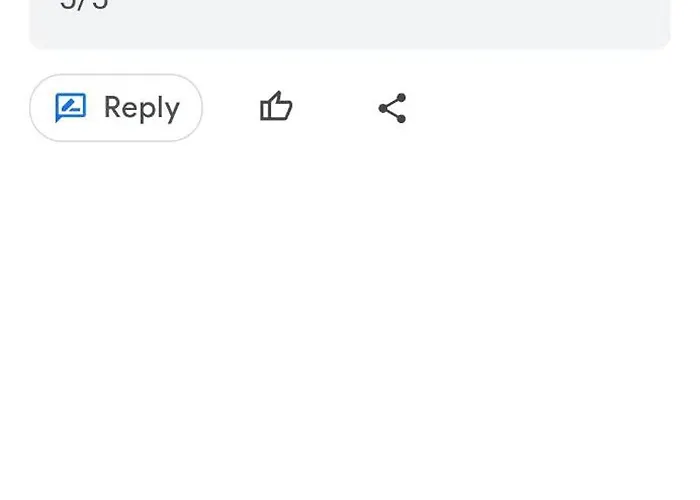Image resolution: width=700 pixels, height=500 pixels.
Task: Open the share icon options
Action: tap(392, 108)
